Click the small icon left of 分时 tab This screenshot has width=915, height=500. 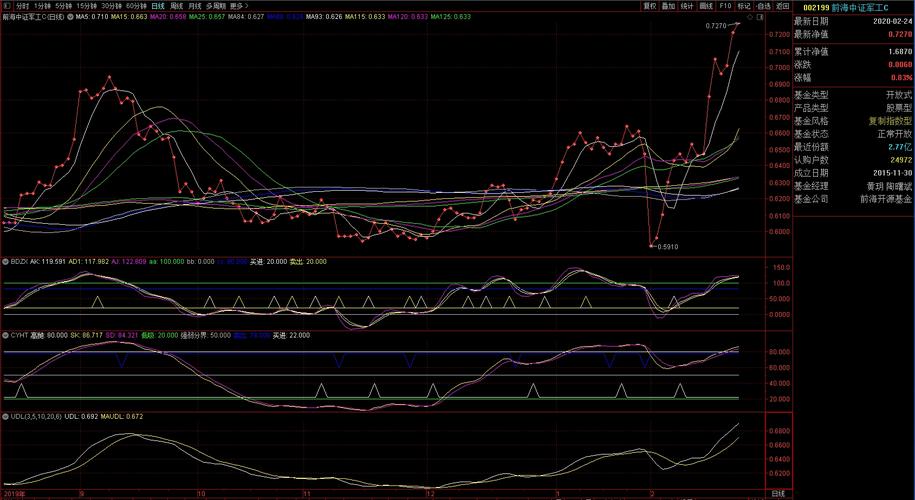tap(7, 5)
